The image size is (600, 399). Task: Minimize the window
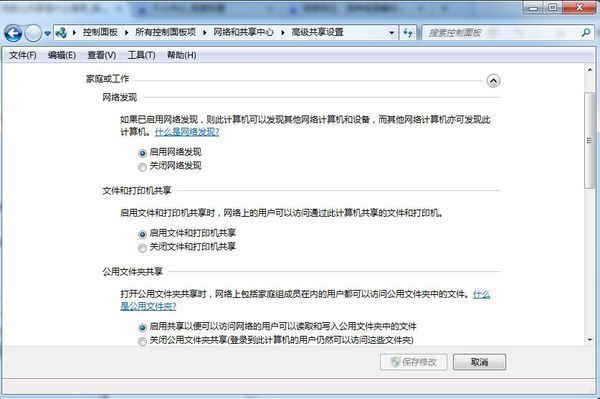533,8
